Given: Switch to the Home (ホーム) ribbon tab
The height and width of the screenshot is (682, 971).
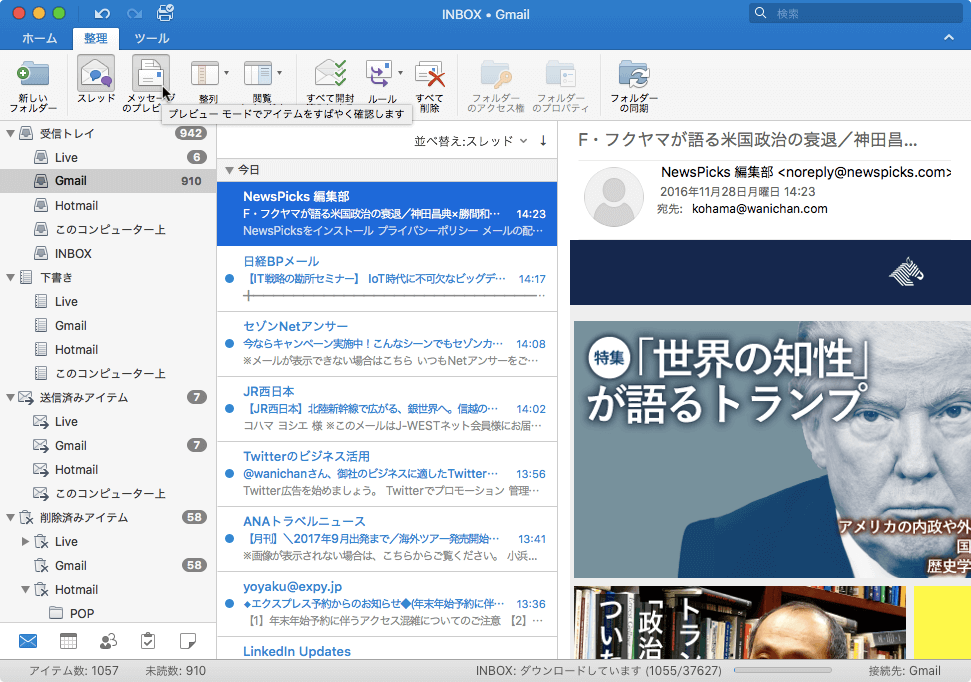Looking at the screenshot, I should click(39, 38).
